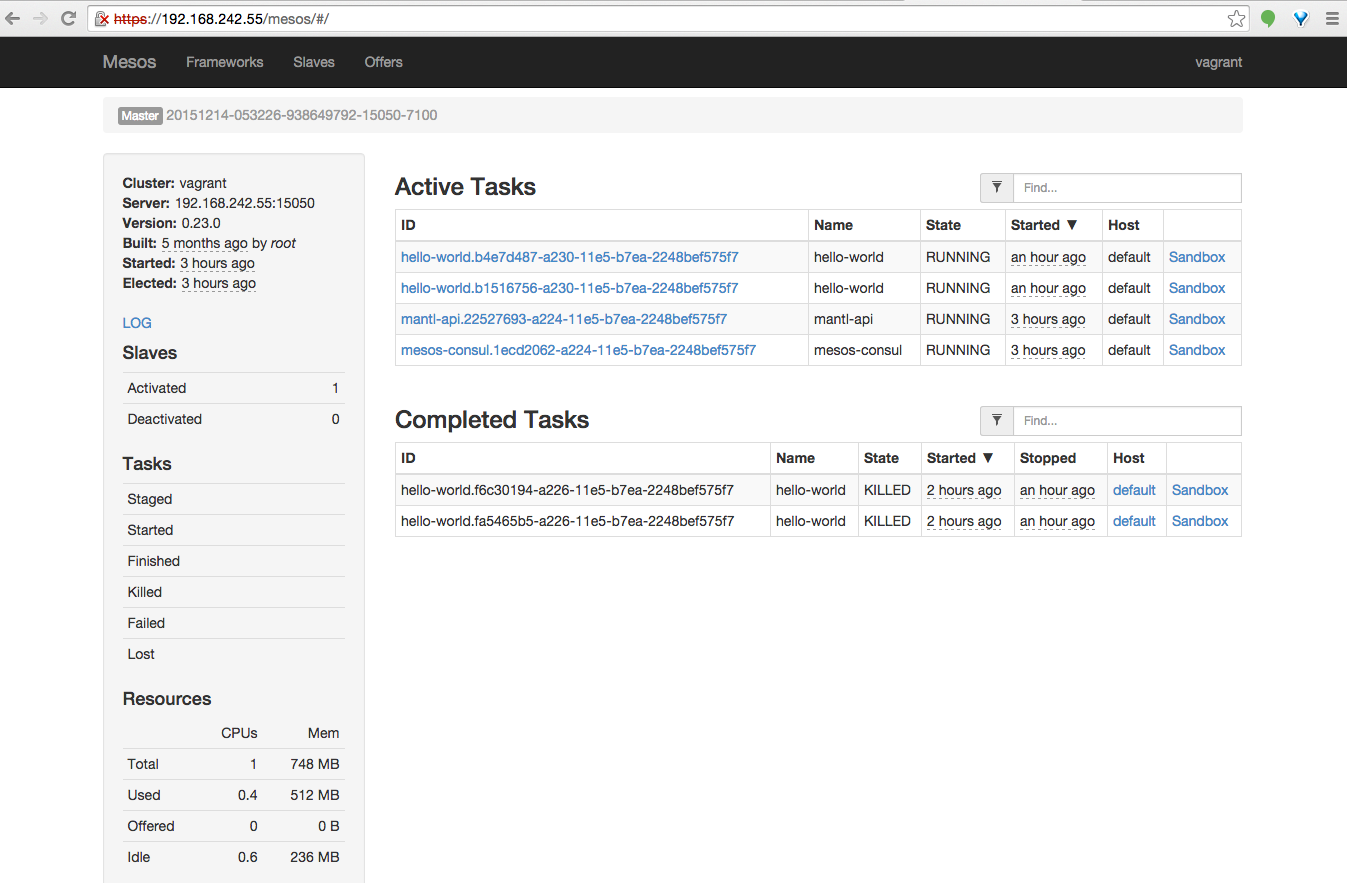
Task: Open the Mesos home brand link
Action: pos(129,62)
